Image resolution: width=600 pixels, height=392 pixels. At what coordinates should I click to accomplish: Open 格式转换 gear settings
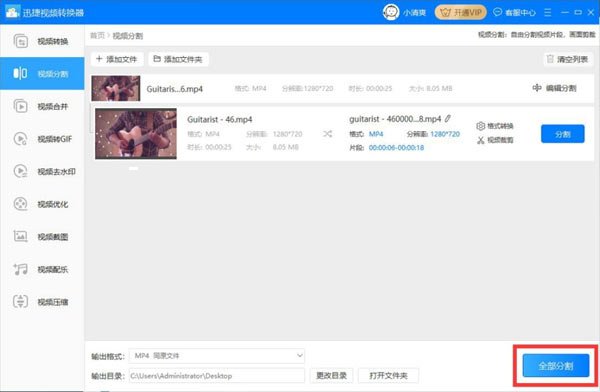coord(495,126)
